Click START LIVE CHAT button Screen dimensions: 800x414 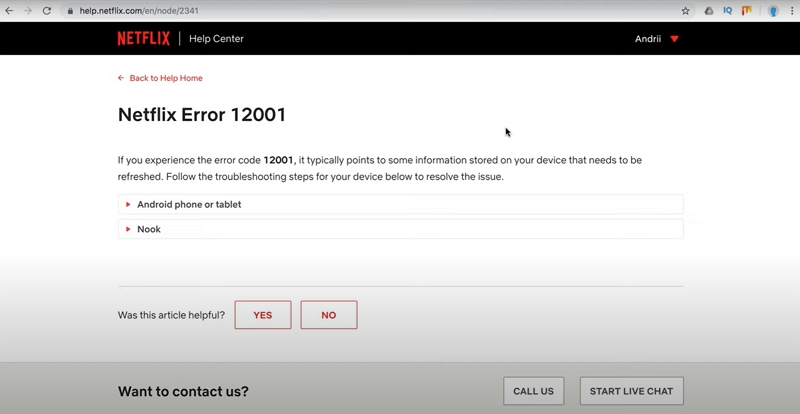(632, 392)
